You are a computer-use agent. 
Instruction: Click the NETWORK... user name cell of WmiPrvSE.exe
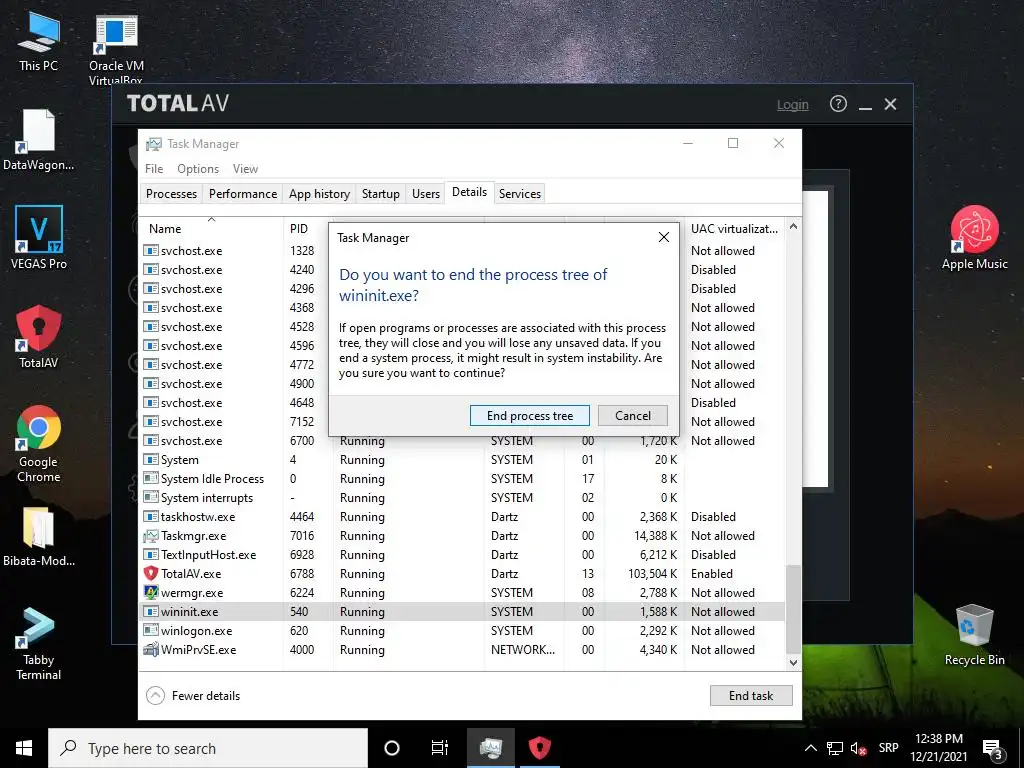[x=522, y=649]
